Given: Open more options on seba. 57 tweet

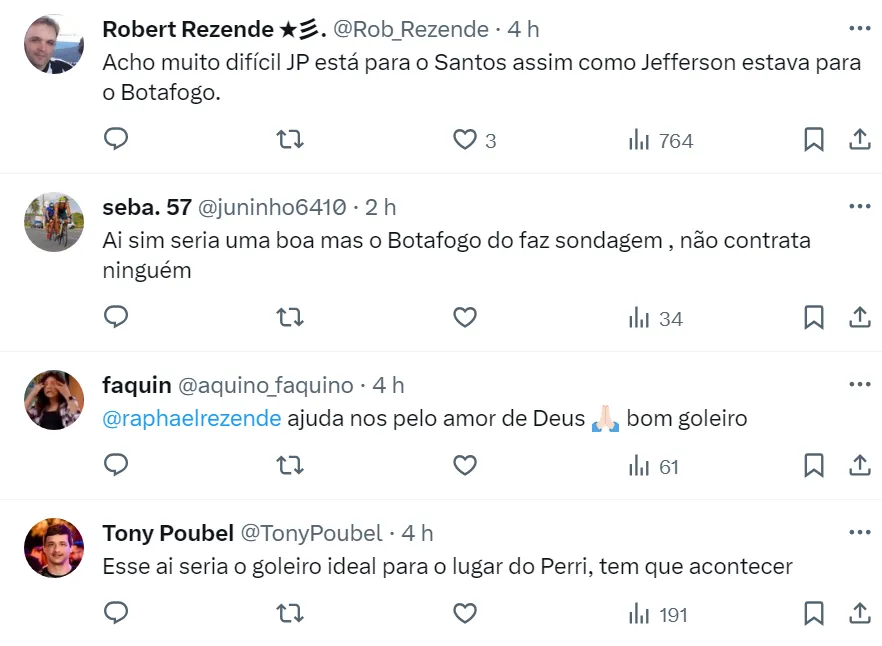Looking at the screenshot, I should 859,207.
